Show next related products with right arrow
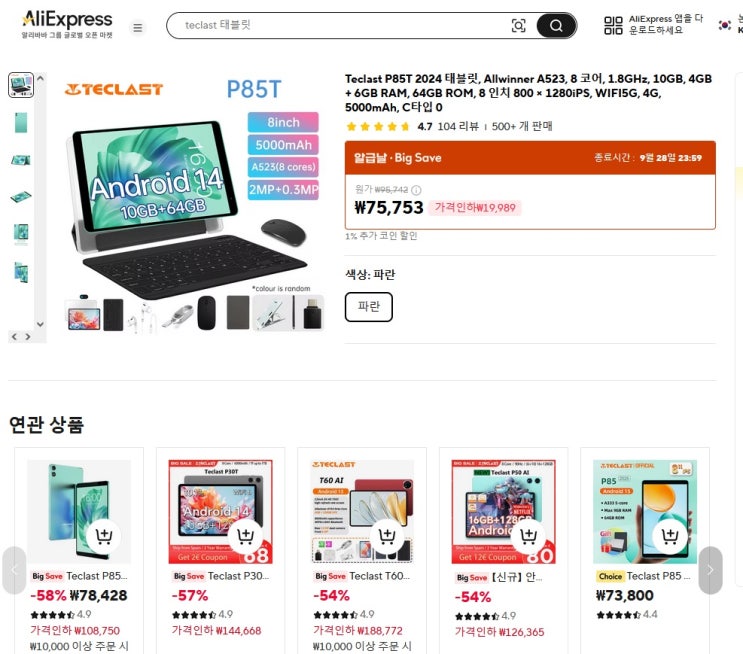743x654 pixels. click(710, 570)
